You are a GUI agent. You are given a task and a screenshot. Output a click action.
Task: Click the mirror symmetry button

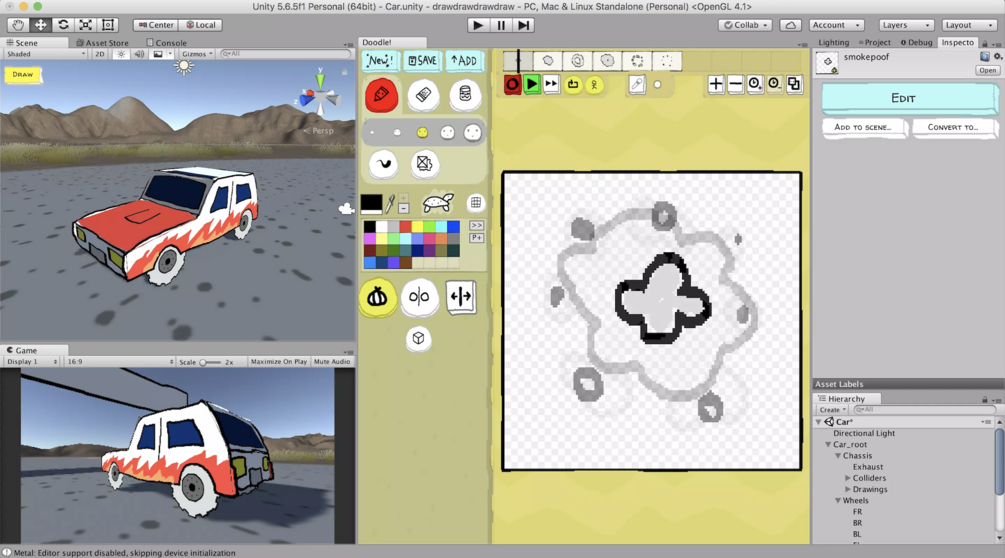coord(419,297)
